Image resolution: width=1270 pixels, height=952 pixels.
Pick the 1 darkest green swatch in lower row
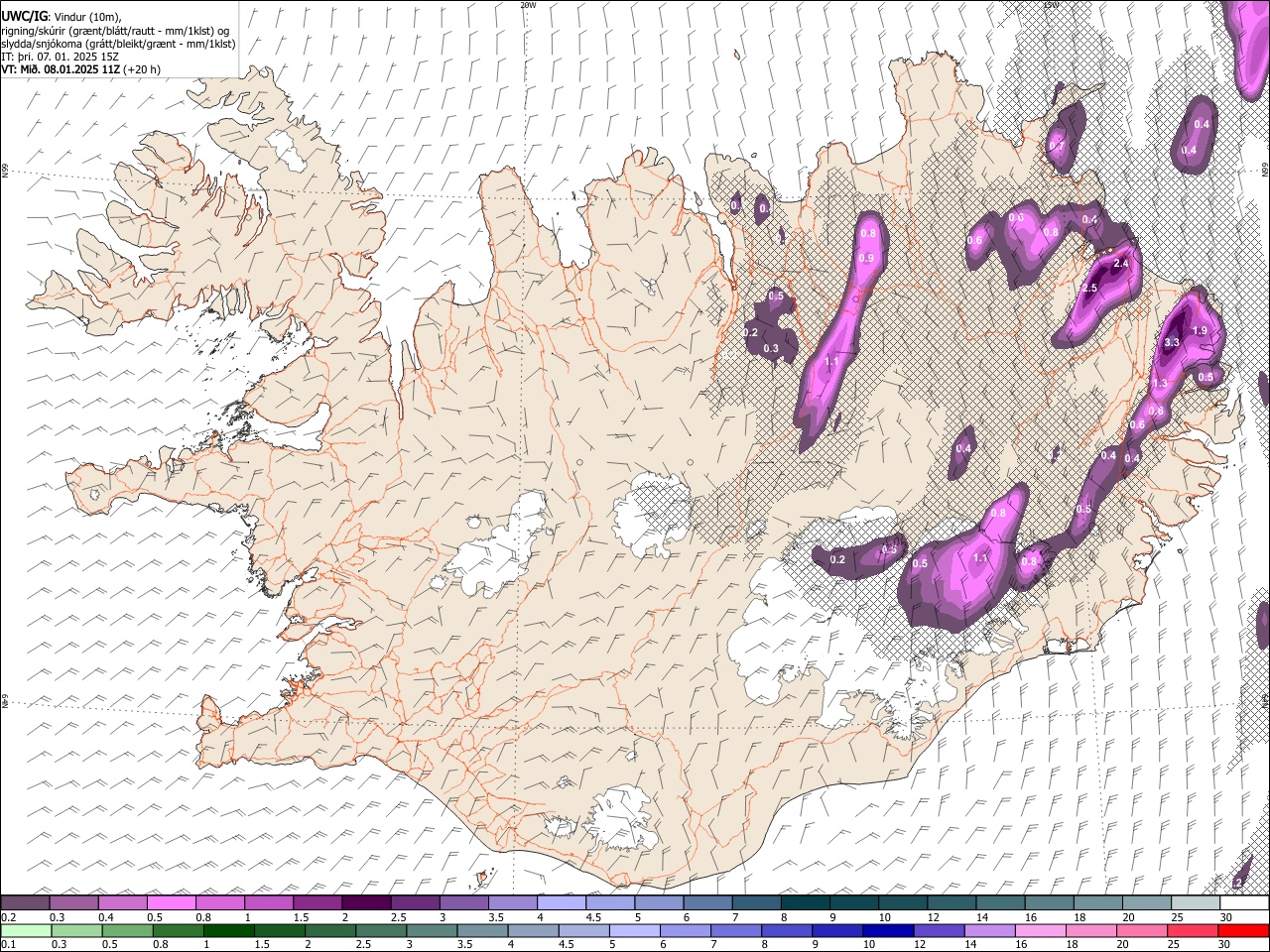pos(228,930)
